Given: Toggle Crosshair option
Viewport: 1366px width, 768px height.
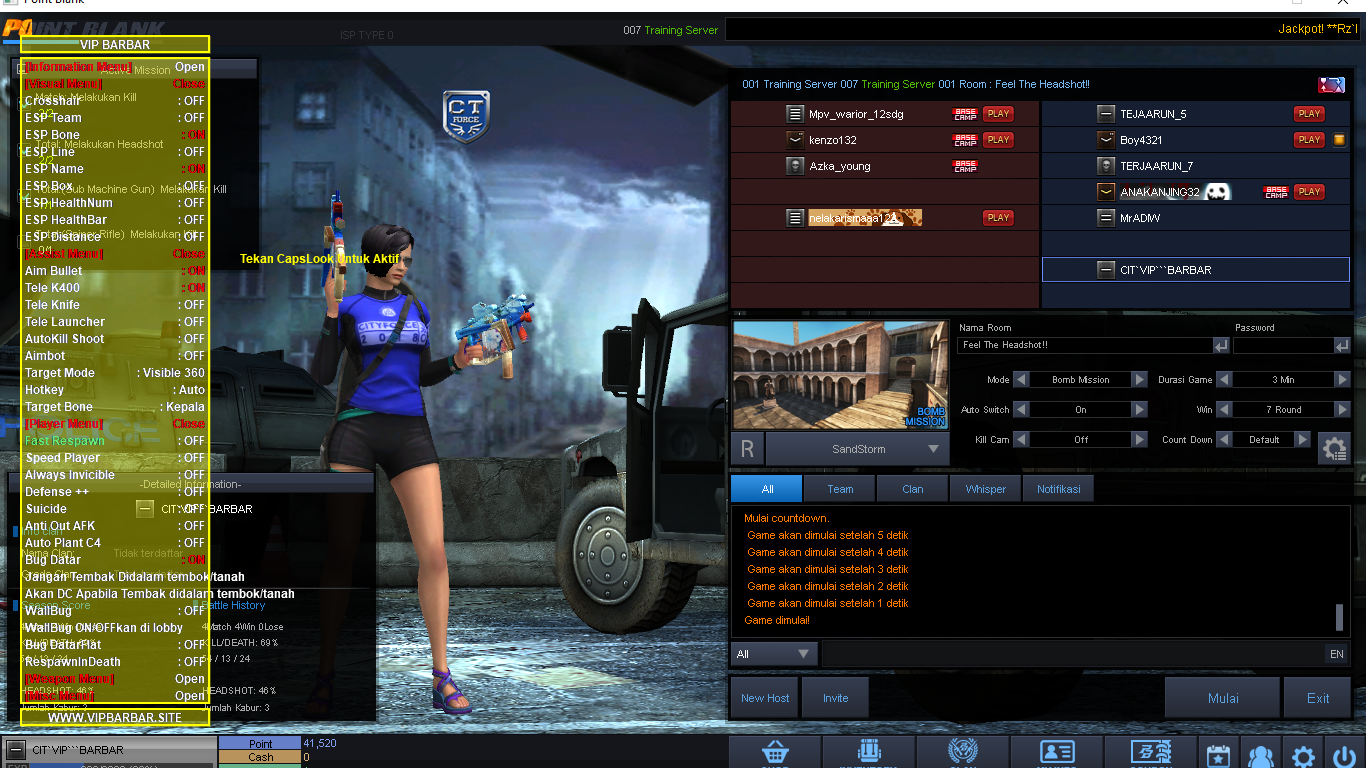Looking at the screenshot, I should pyautogui.click(x=115, y=101).
